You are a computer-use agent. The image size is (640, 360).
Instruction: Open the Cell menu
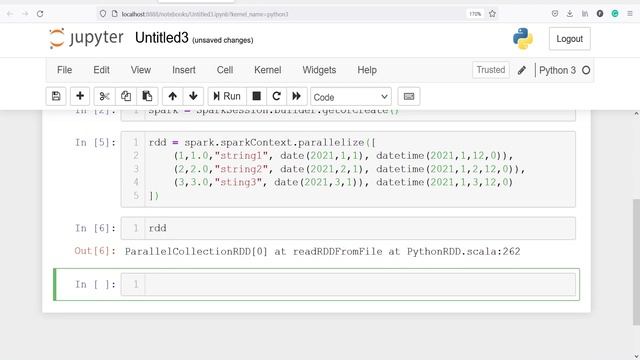[225, 70]
